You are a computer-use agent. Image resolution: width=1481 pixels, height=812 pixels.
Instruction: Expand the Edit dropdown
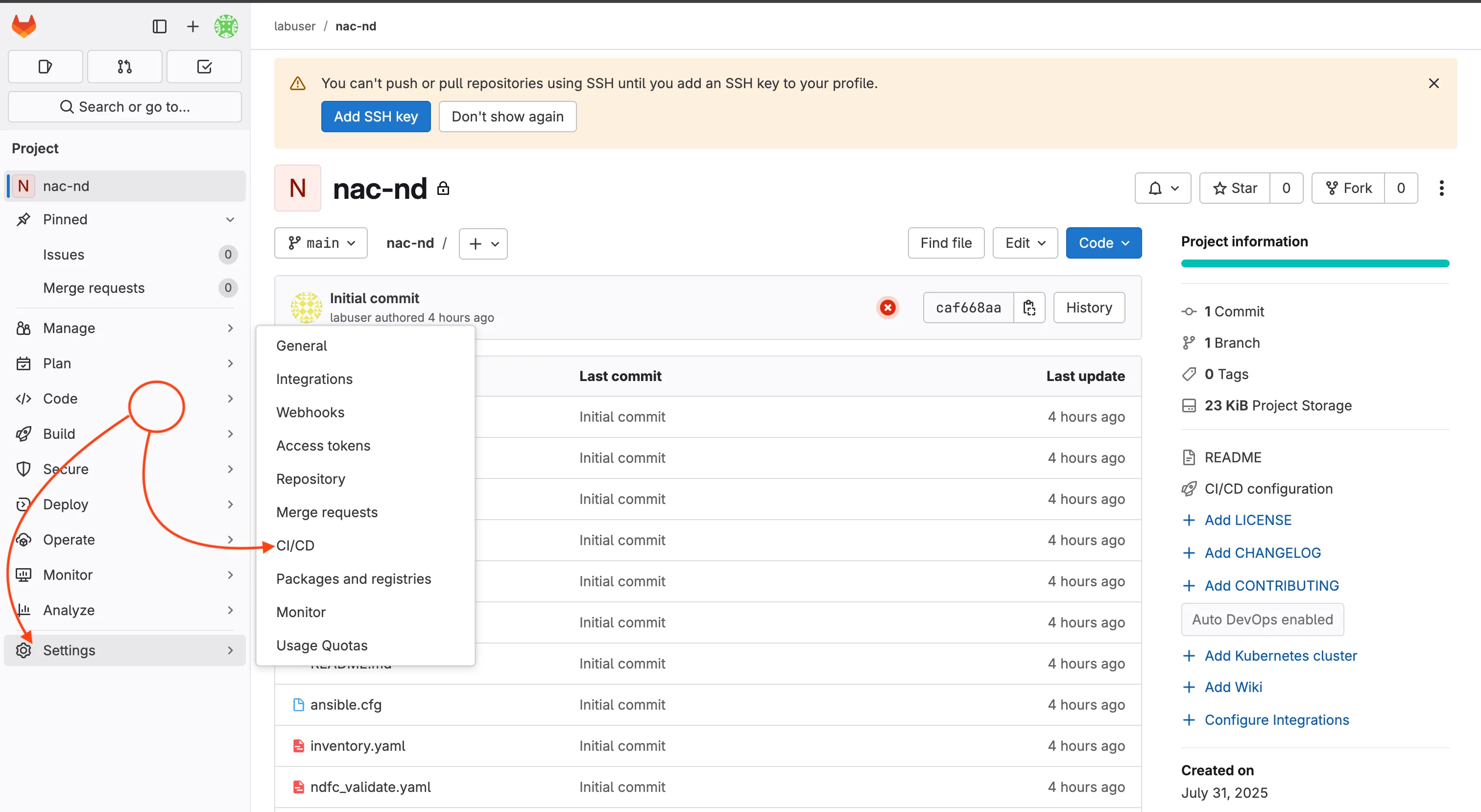coord(1025,243)
